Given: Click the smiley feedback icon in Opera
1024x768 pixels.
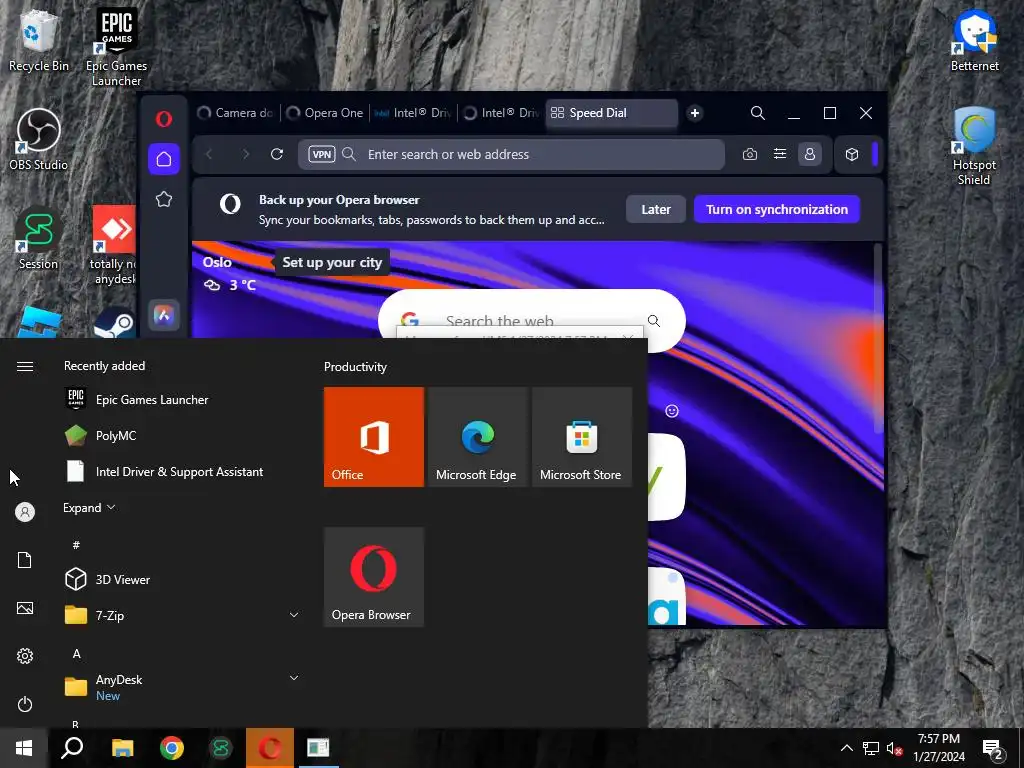Looking at the screenshot, I should click(x=672, y=411).
